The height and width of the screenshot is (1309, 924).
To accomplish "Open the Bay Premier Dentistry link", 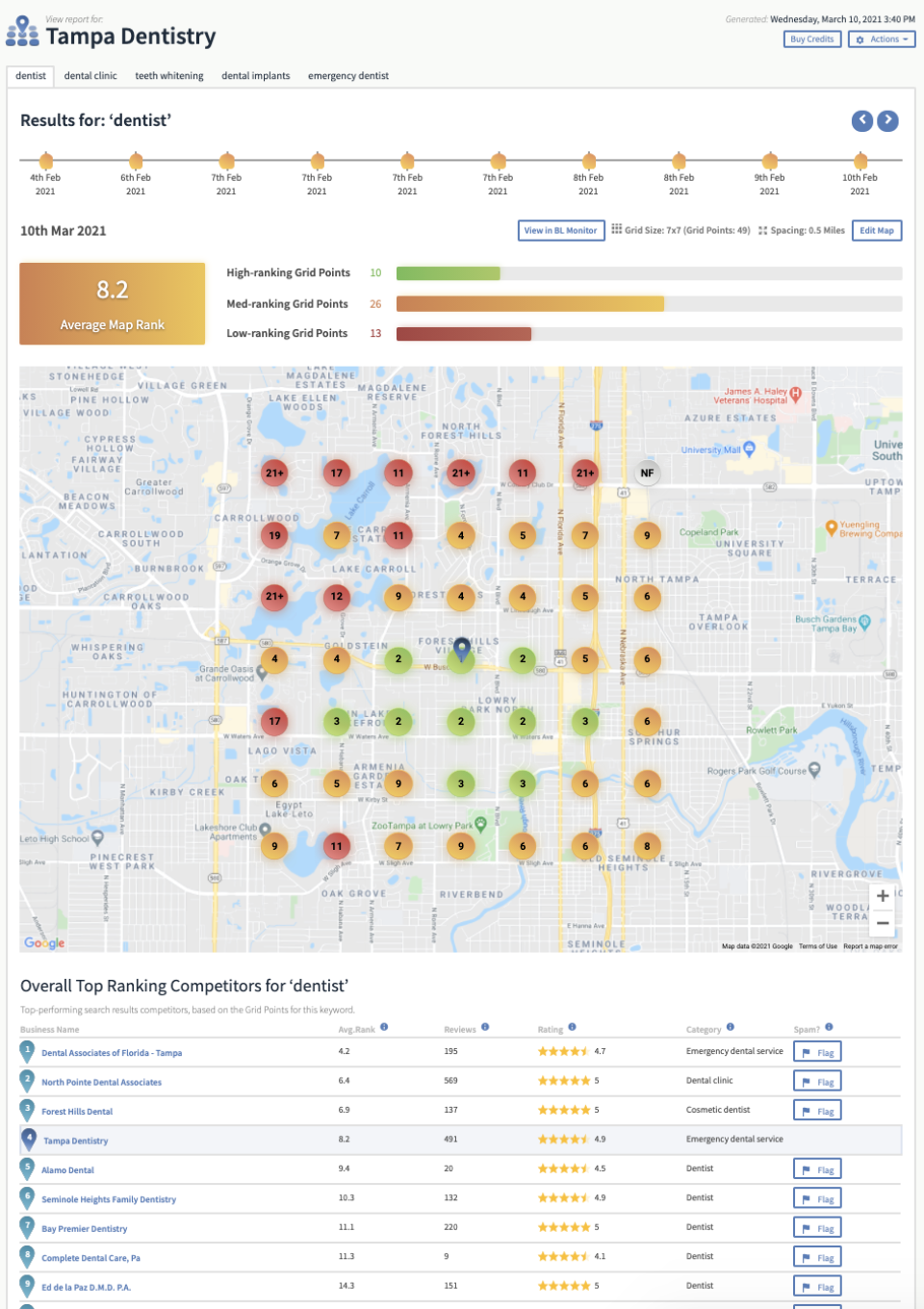I will coord(84,1229).
